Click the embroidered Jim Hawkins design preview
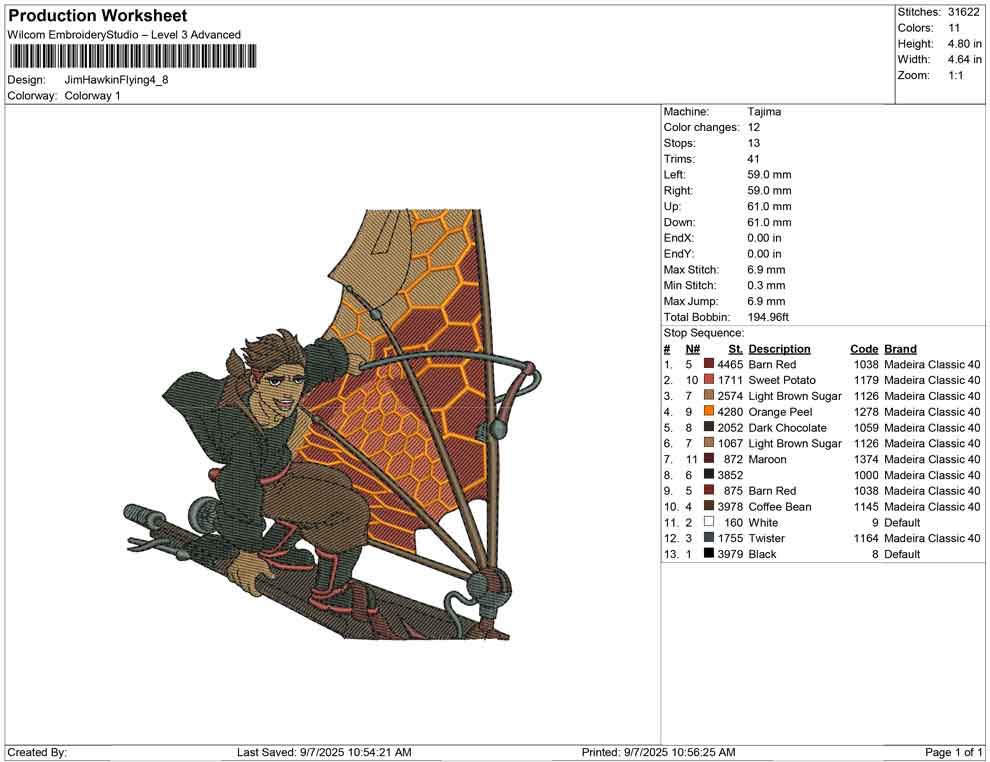The image size is (990, 762). (333, 424)
